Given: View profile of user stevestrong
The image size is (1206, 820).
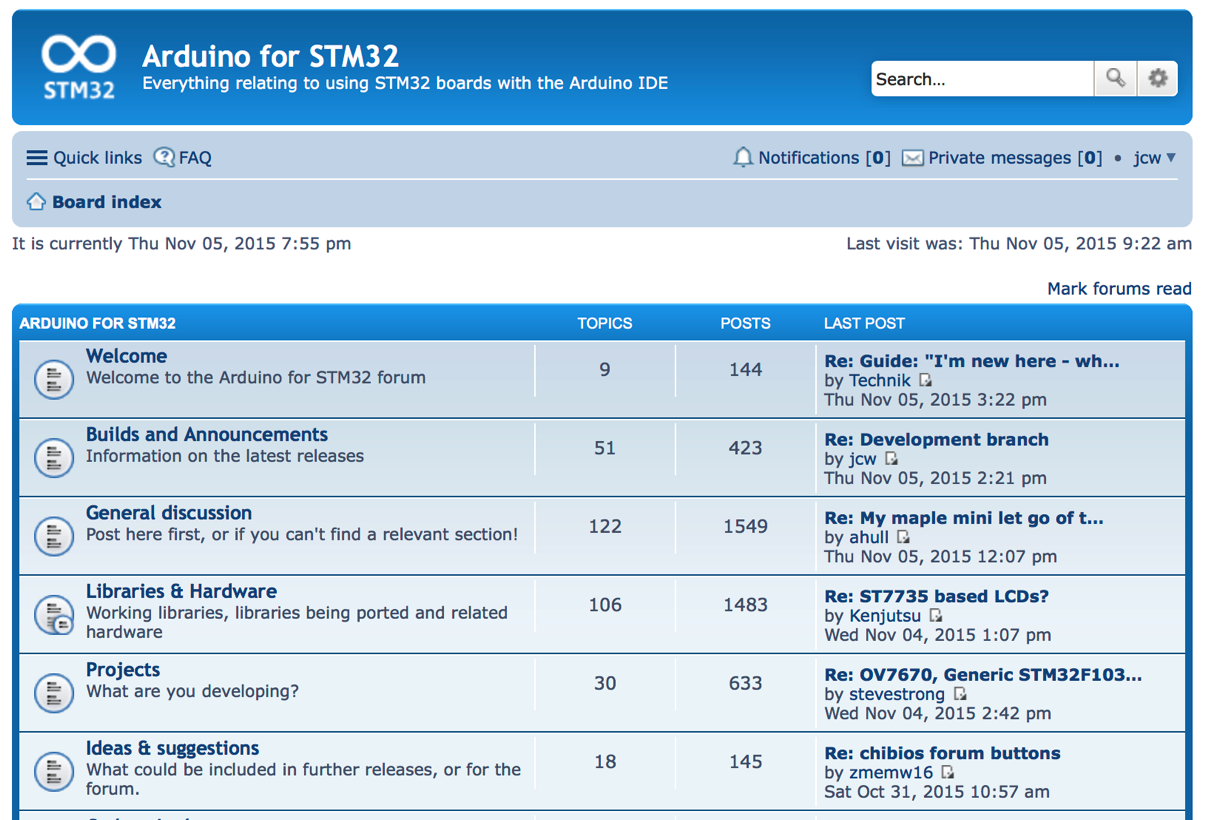Looking at the screenshot, I should [x=897, y=695].
